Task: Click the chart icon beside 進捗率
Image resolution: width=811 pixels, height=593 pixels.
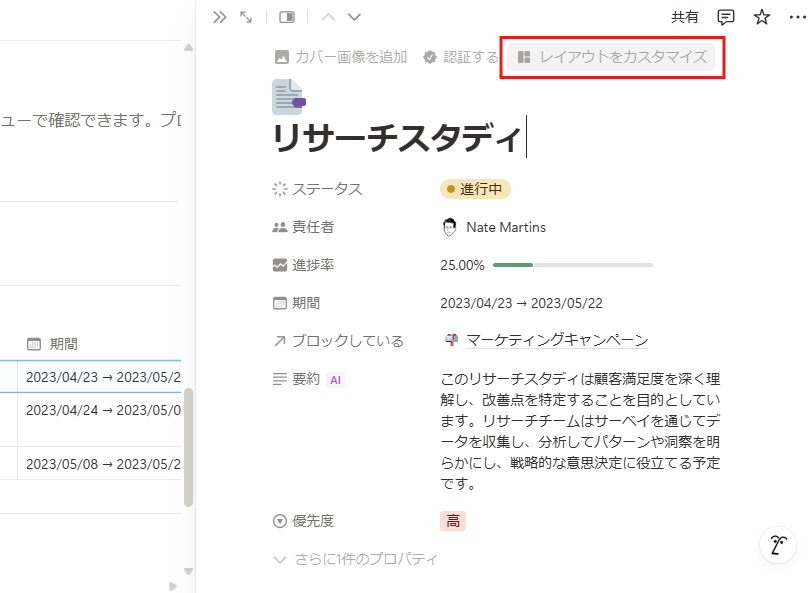Action: (279, 265)
